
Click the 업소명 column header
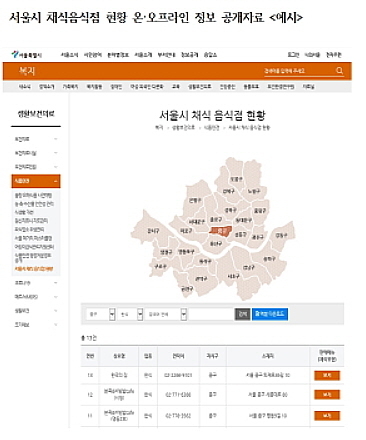(x=119, y=356)
